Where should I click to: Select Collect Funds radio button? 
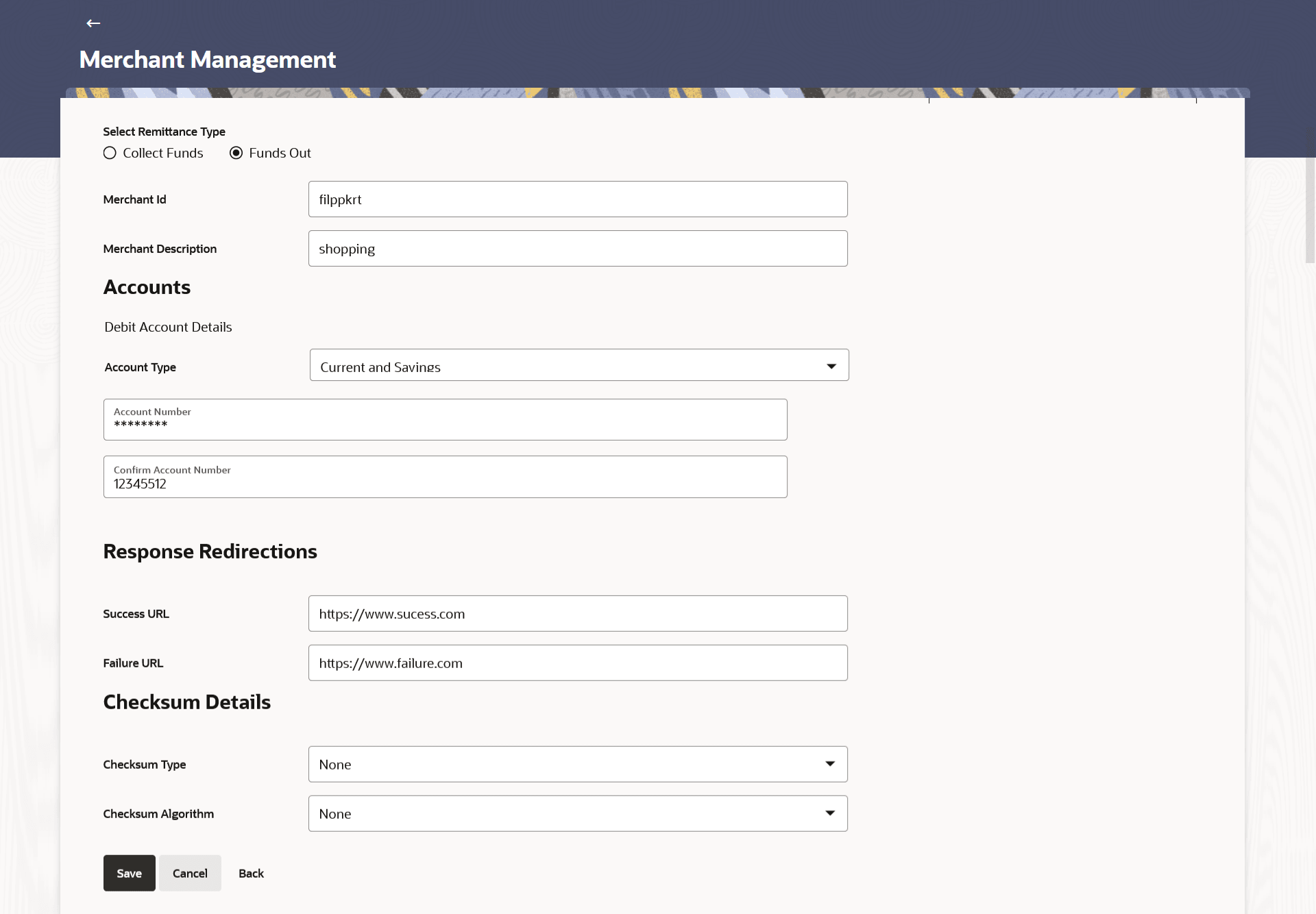[110, 153]
